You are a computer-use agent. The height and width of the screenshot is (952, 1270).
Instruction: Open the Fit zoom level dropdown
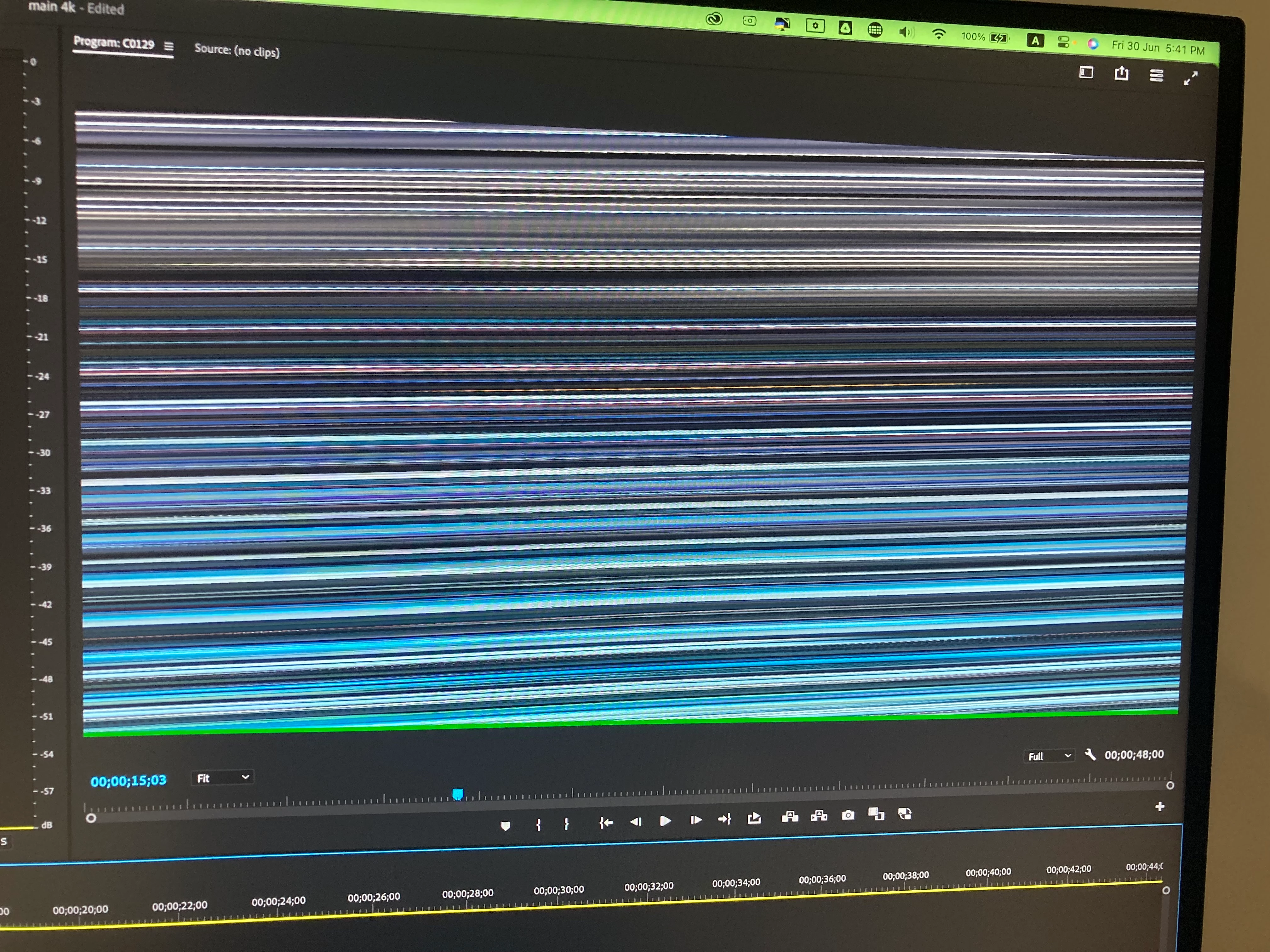pyautogui.click(x=223, y=778)
